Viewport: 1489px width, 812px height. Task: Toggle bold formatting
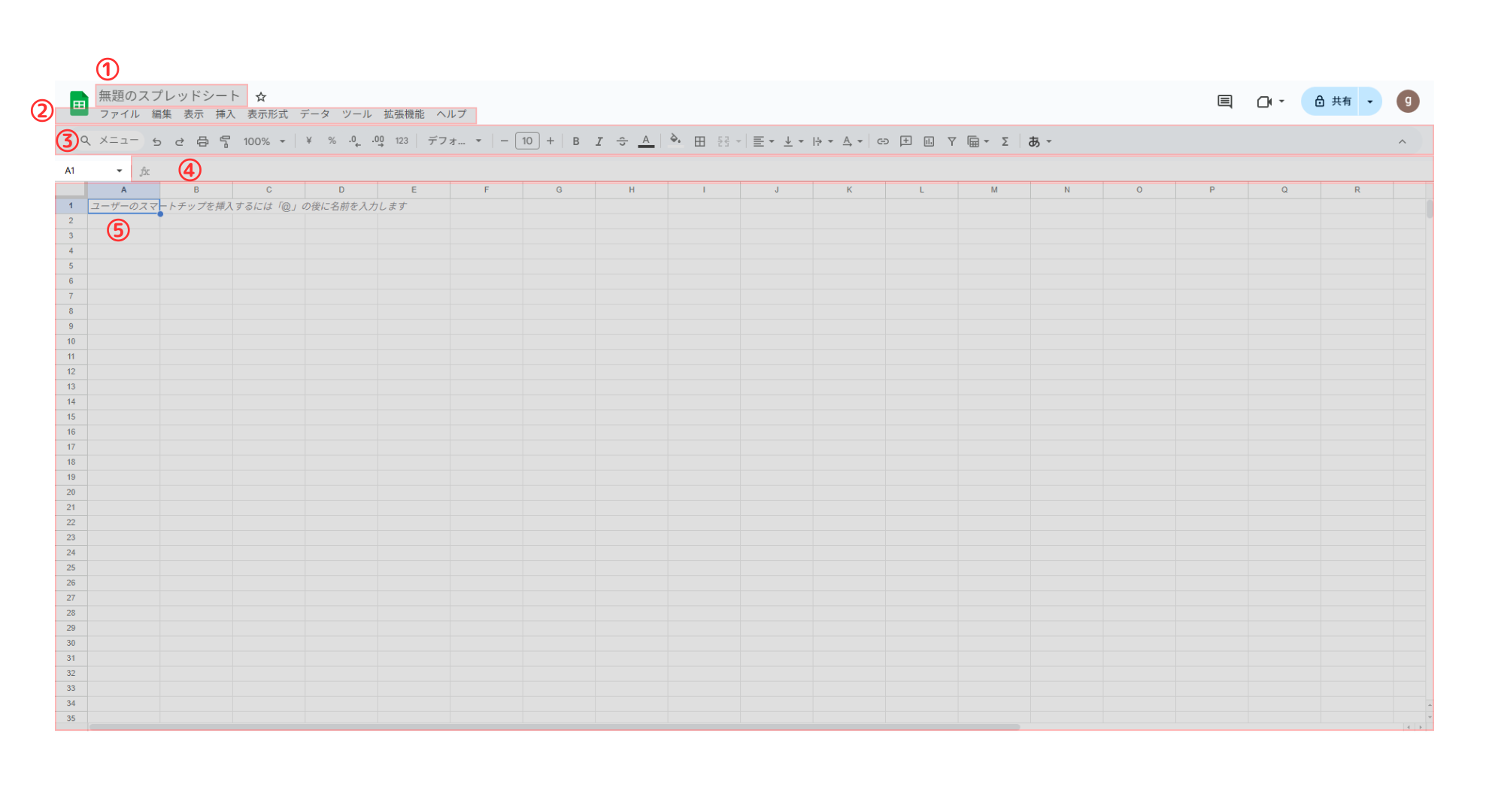(x=576, y=141)
